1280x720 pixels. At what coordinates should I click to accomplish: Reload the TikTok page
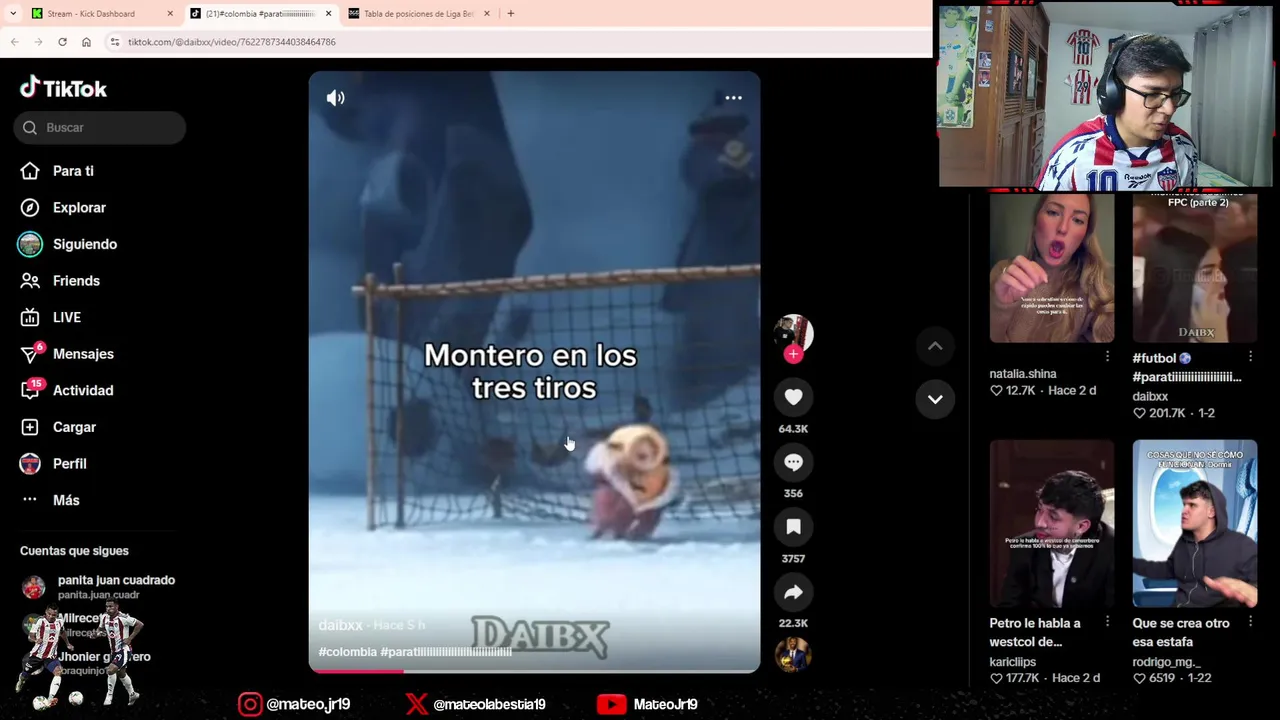tap(62, 42)
